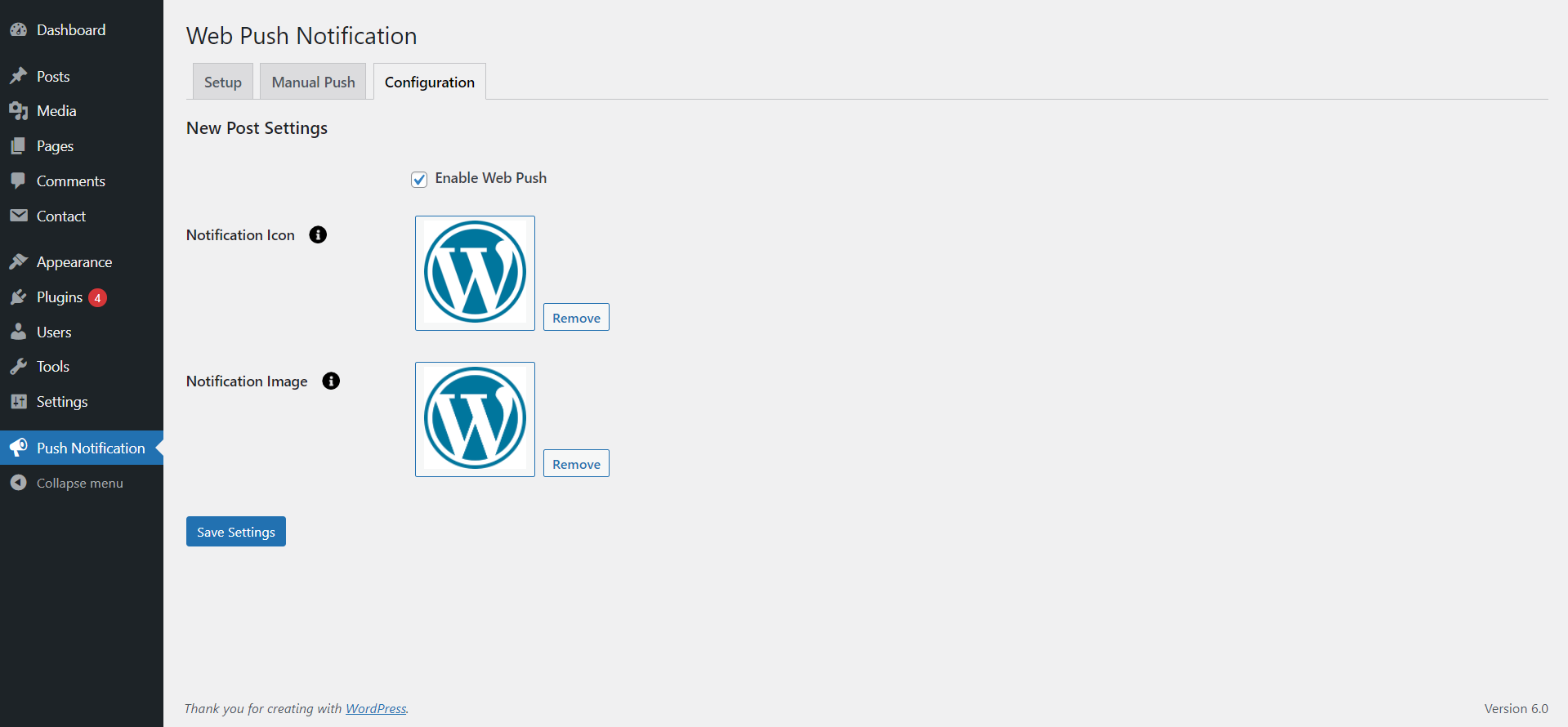This screenshot has height=727, width=1568.
Task: Click the Pages icon in sidebar
Action: pos(19,146)
